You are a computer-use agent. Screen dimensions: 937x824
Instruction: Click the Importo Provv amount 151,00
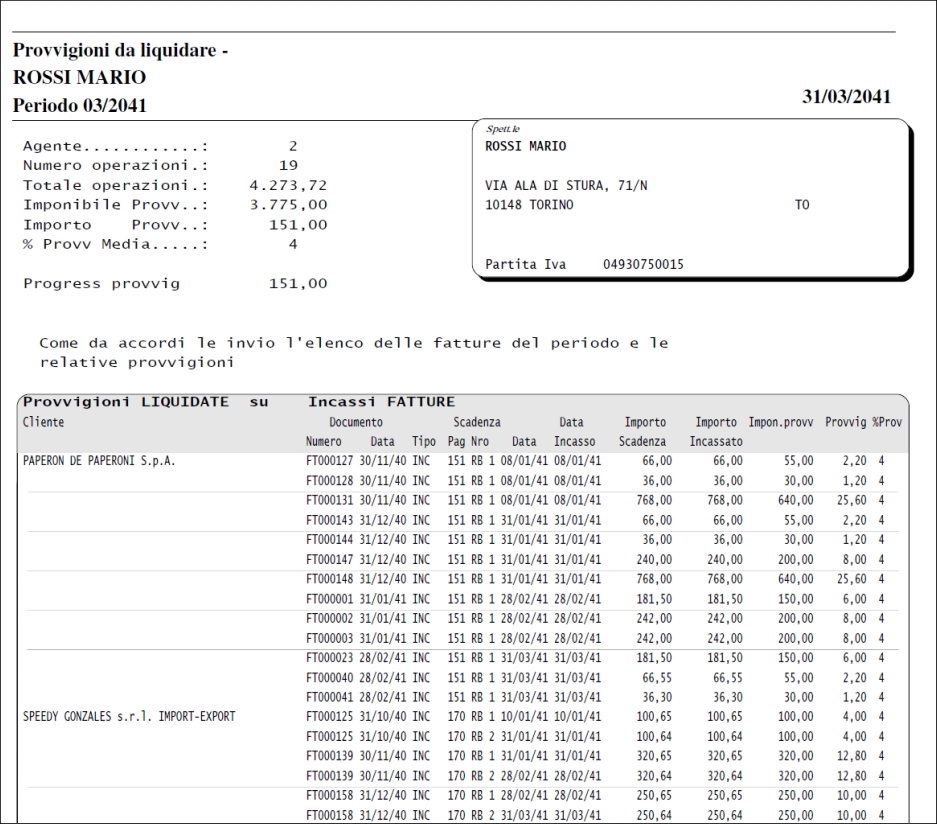coord(298,225)
